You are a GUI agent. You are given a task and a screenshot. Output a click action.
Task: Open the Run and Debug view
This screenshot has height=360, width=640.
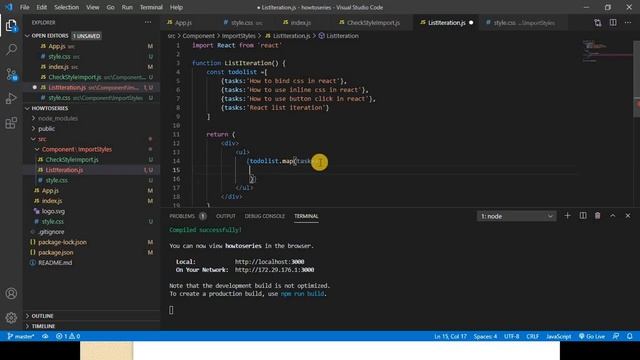11,98
